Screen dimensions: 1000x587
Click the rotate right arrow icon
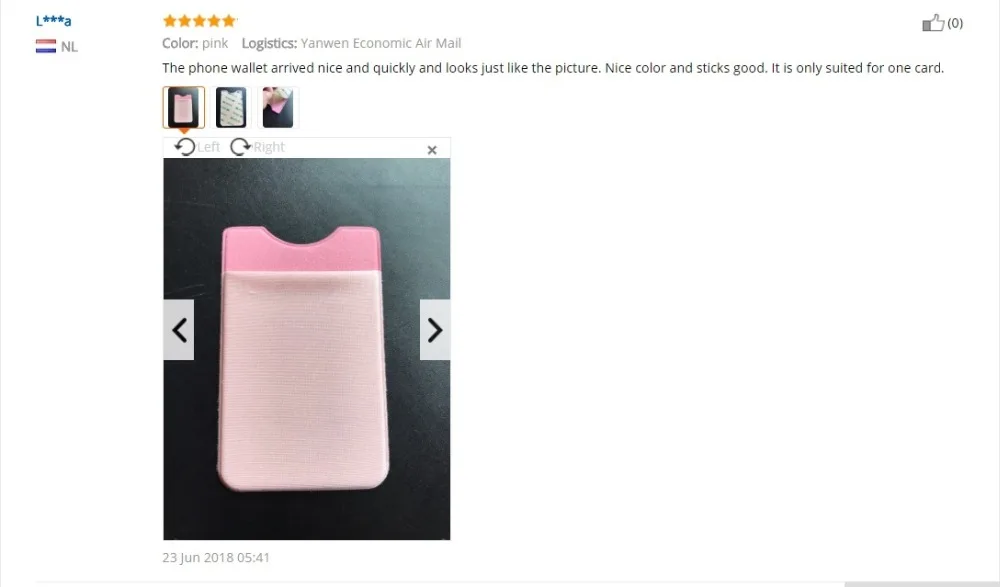point(240,147)
